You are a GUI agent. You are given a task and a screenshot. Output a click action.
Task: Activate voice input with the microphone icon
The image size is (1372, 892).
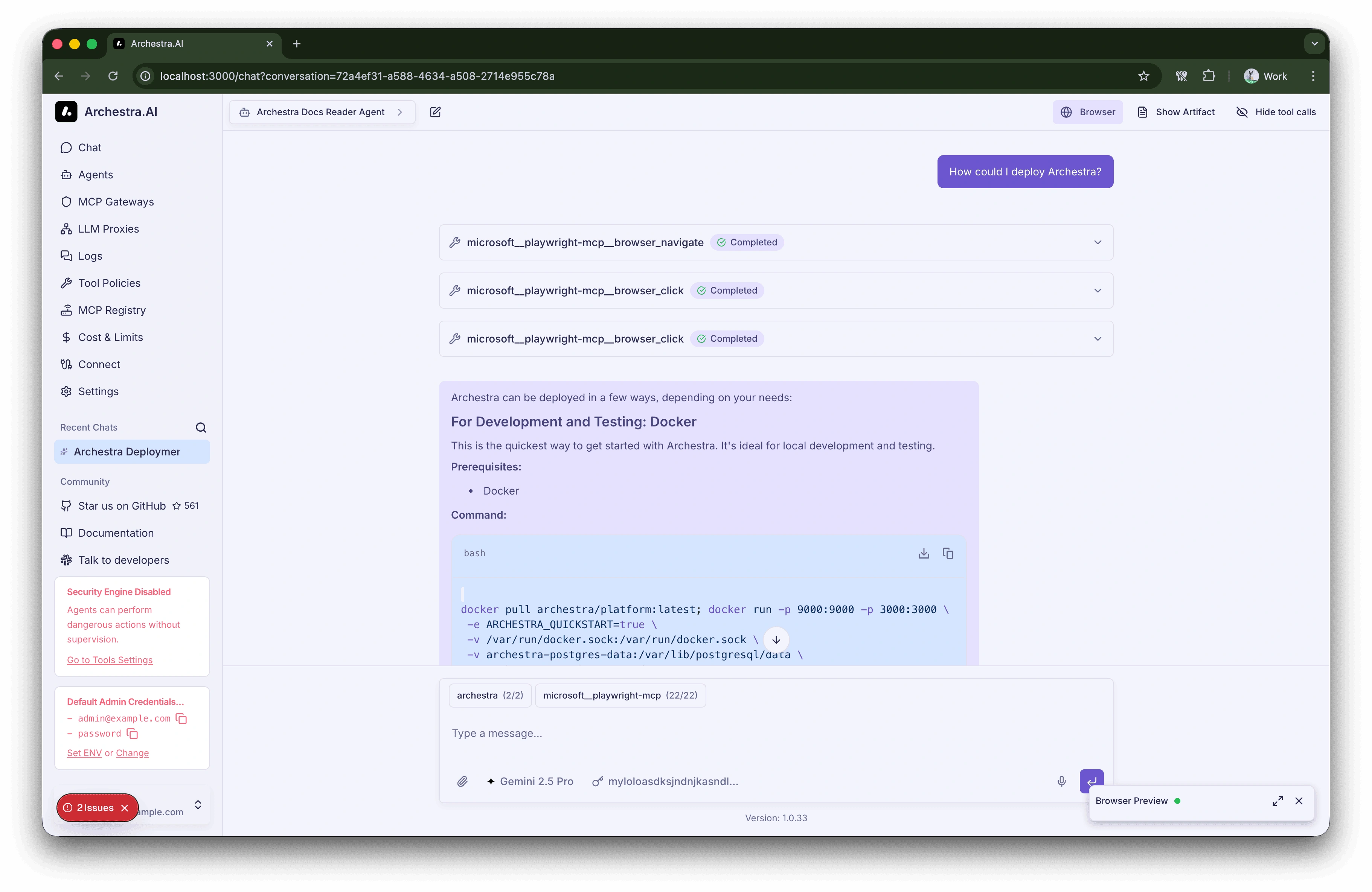(1062, 781)
